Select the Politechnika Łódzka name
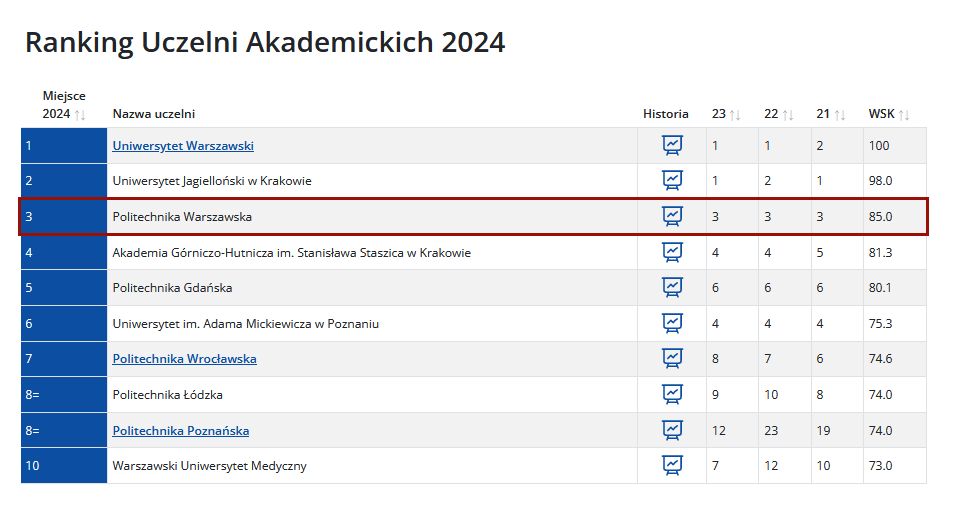Screen dimensions: 953x518 coord(167,395)
